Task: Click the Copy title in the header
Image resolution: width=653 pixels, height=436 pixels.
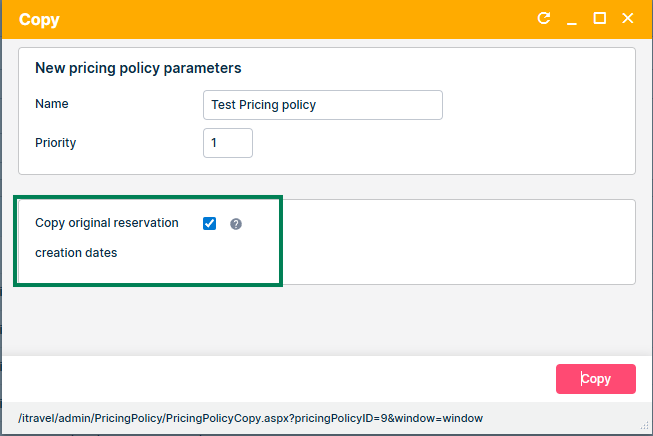Action: click(x=39, y=20)
